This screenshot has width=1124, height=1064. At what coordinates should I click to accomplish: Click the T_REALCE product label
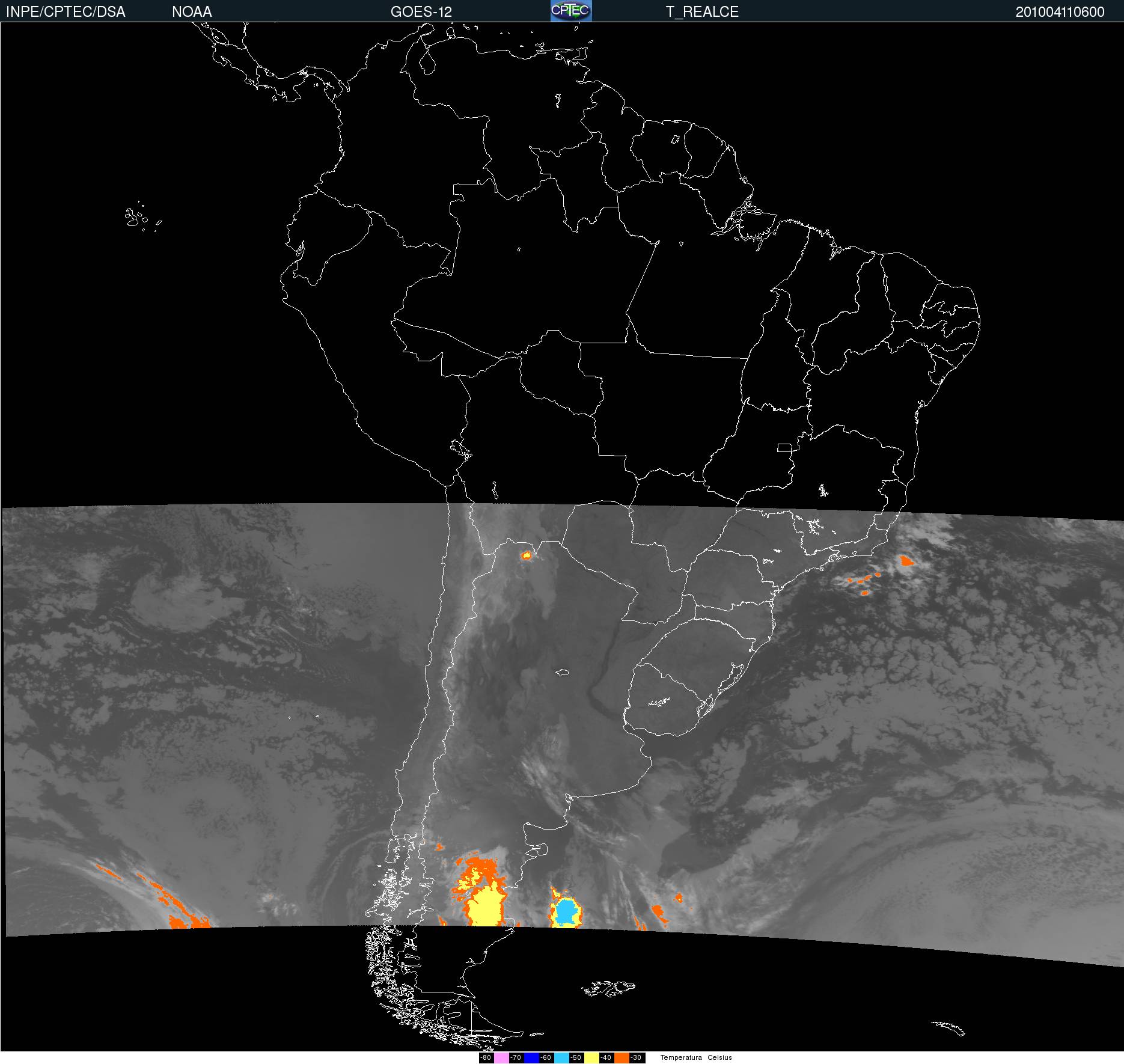(x=702, y=12)
